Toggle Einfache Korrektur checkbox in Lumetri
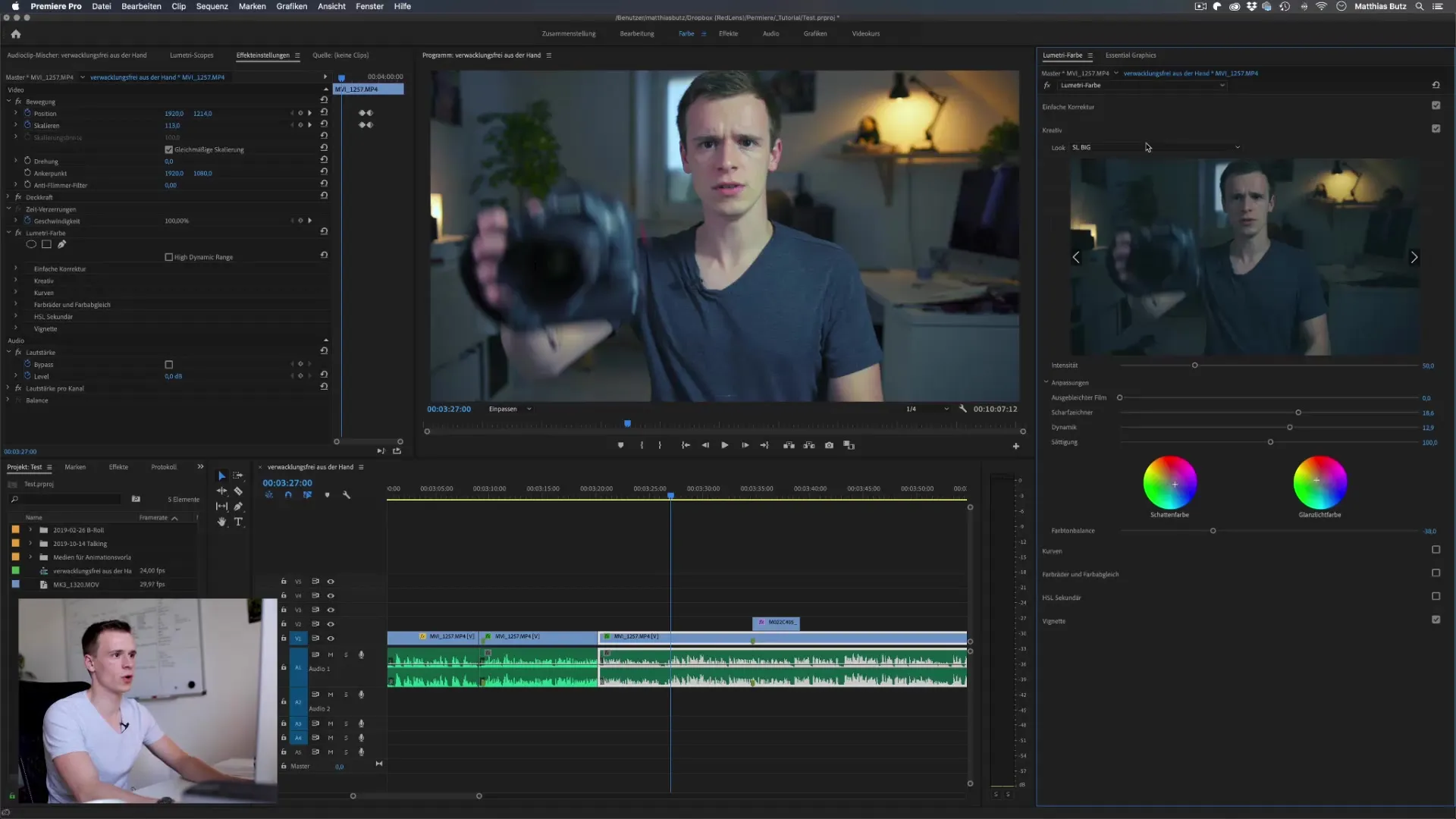Image resolution: width=1456 pixels, height=819 pixels. pyautogui.click(x=1436, y=105)
